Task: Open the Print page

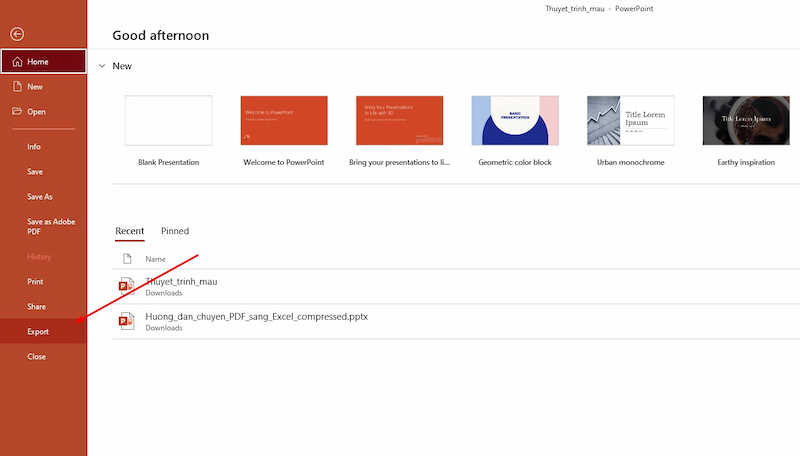Action: pyautogui.click(x=43, y=282)
